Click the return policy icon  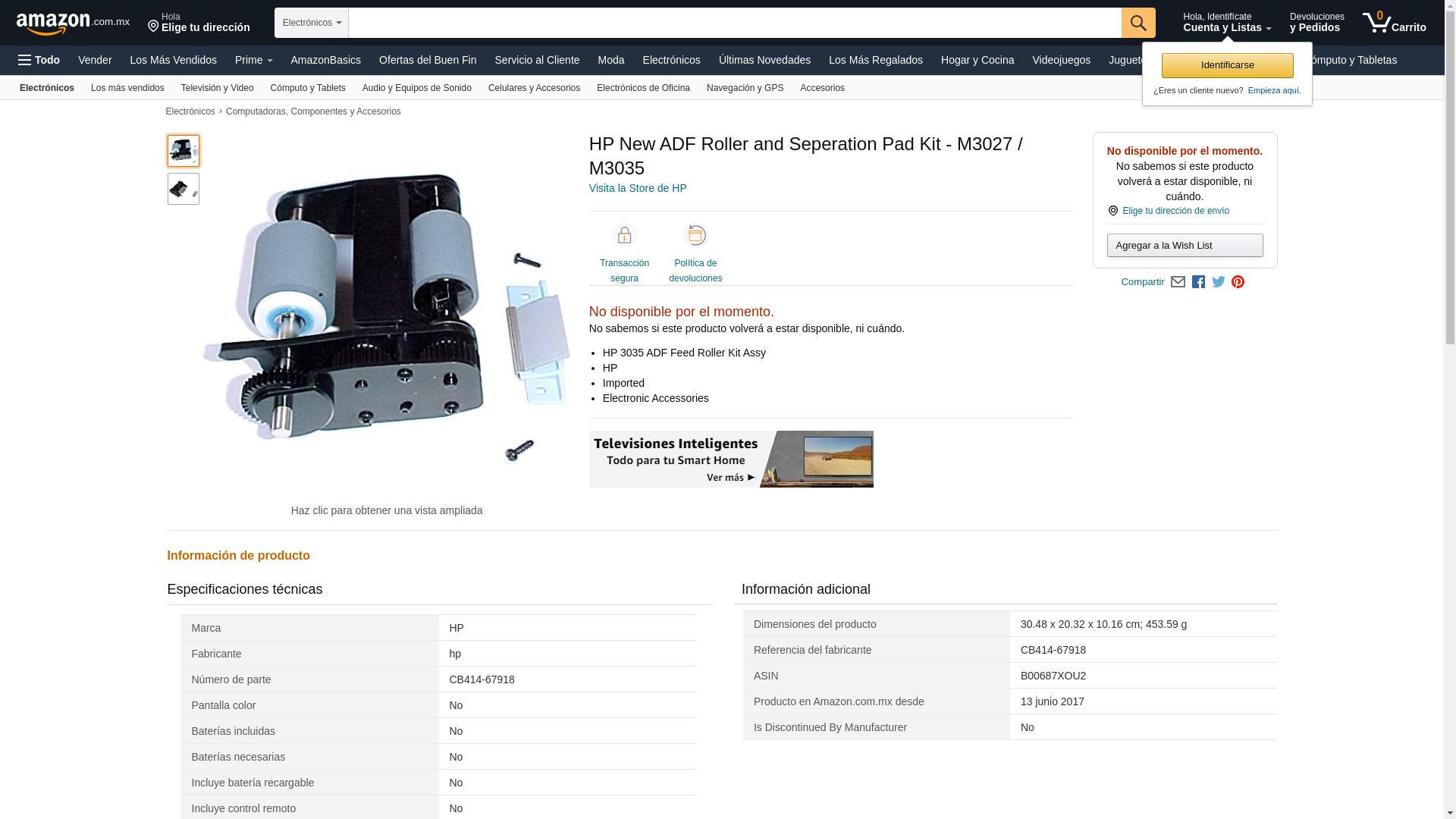[x=695, y=236]
